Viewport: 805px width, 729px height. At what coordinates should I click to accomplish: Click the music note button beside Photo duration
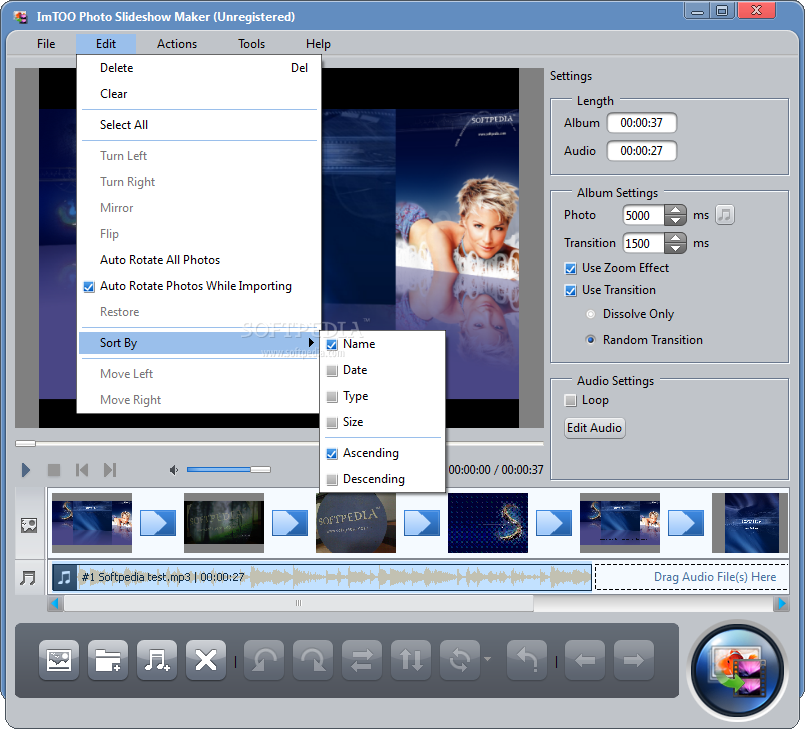[724, 215]
